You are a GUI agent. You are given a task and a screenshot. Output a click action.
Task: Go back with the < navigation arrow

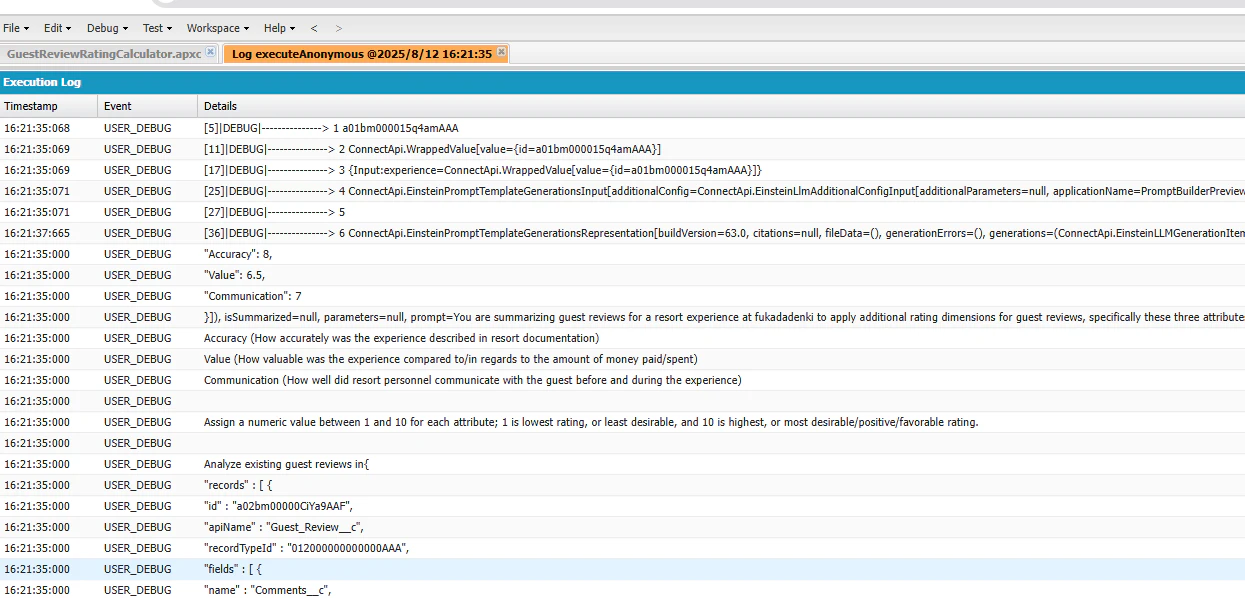[314, 28]
